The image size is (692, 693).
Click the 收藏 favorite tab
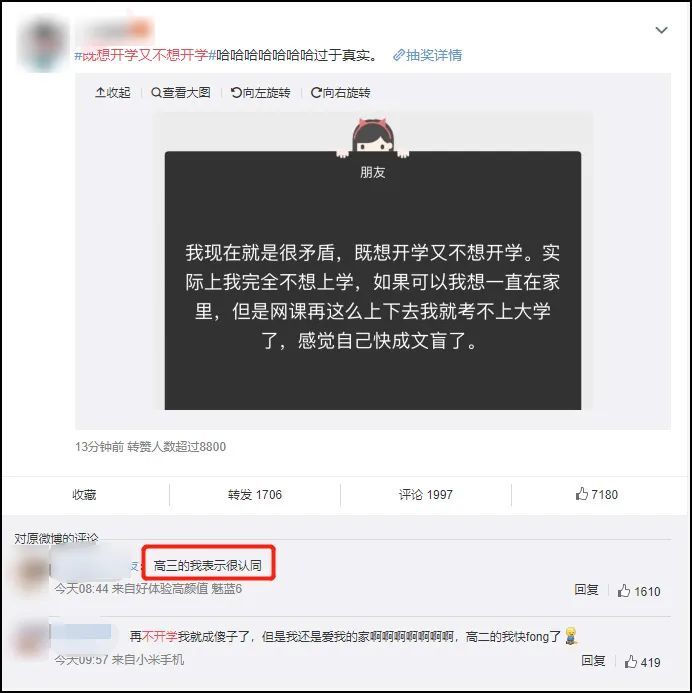pos(84,495)
